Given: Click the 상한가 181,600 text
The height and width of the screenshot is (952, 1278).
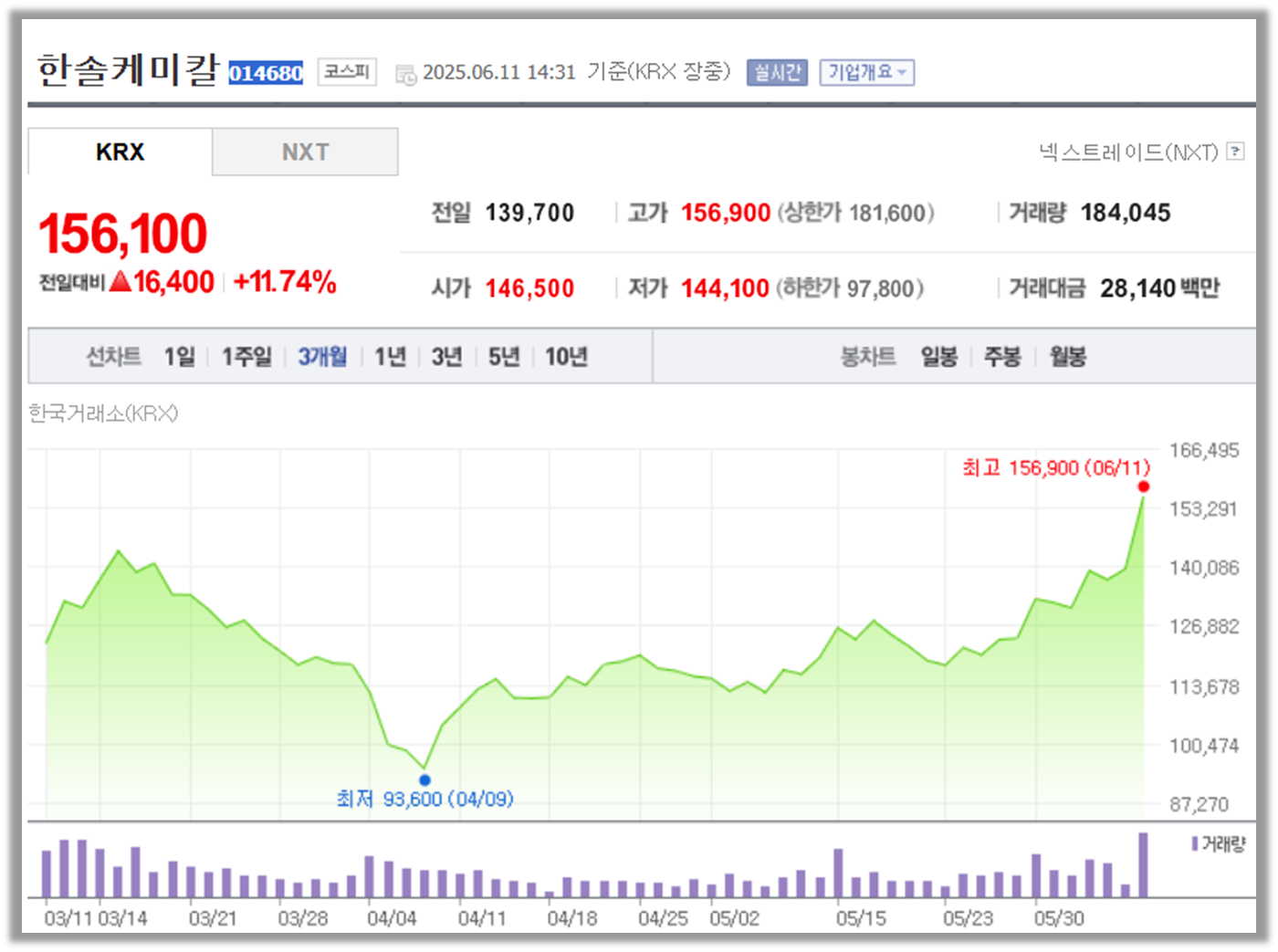Looking at the screenshot, I should (x=855, y=213).
